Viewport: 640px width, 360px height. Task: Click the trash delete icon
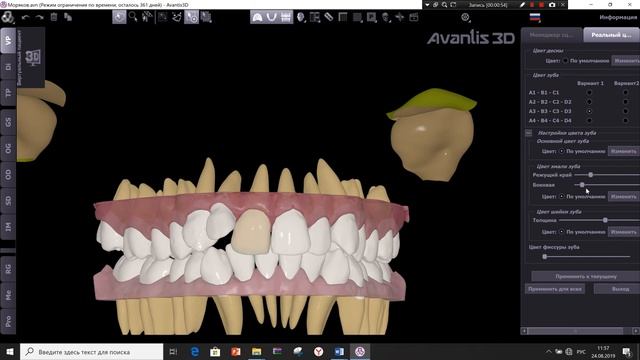54,17
